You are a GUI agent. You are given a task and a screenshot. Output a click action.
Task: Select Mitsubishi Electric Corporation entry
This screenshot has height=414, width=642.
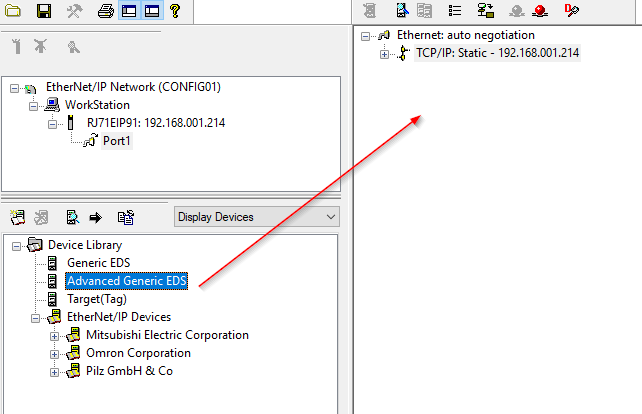(x=167, y=335)
